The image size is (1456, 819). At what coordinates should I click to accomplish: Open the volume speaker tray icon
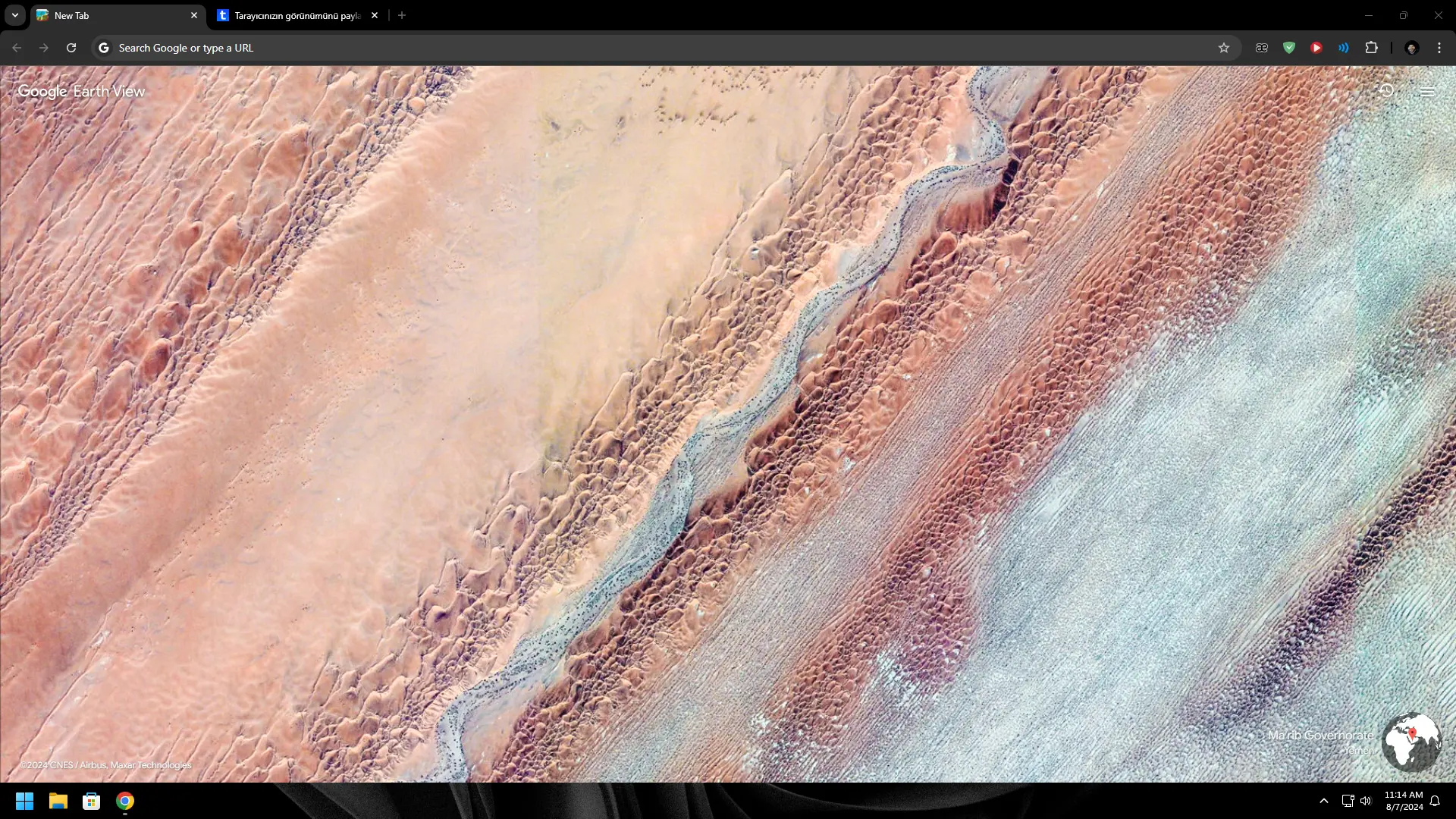click(1366, 801)
